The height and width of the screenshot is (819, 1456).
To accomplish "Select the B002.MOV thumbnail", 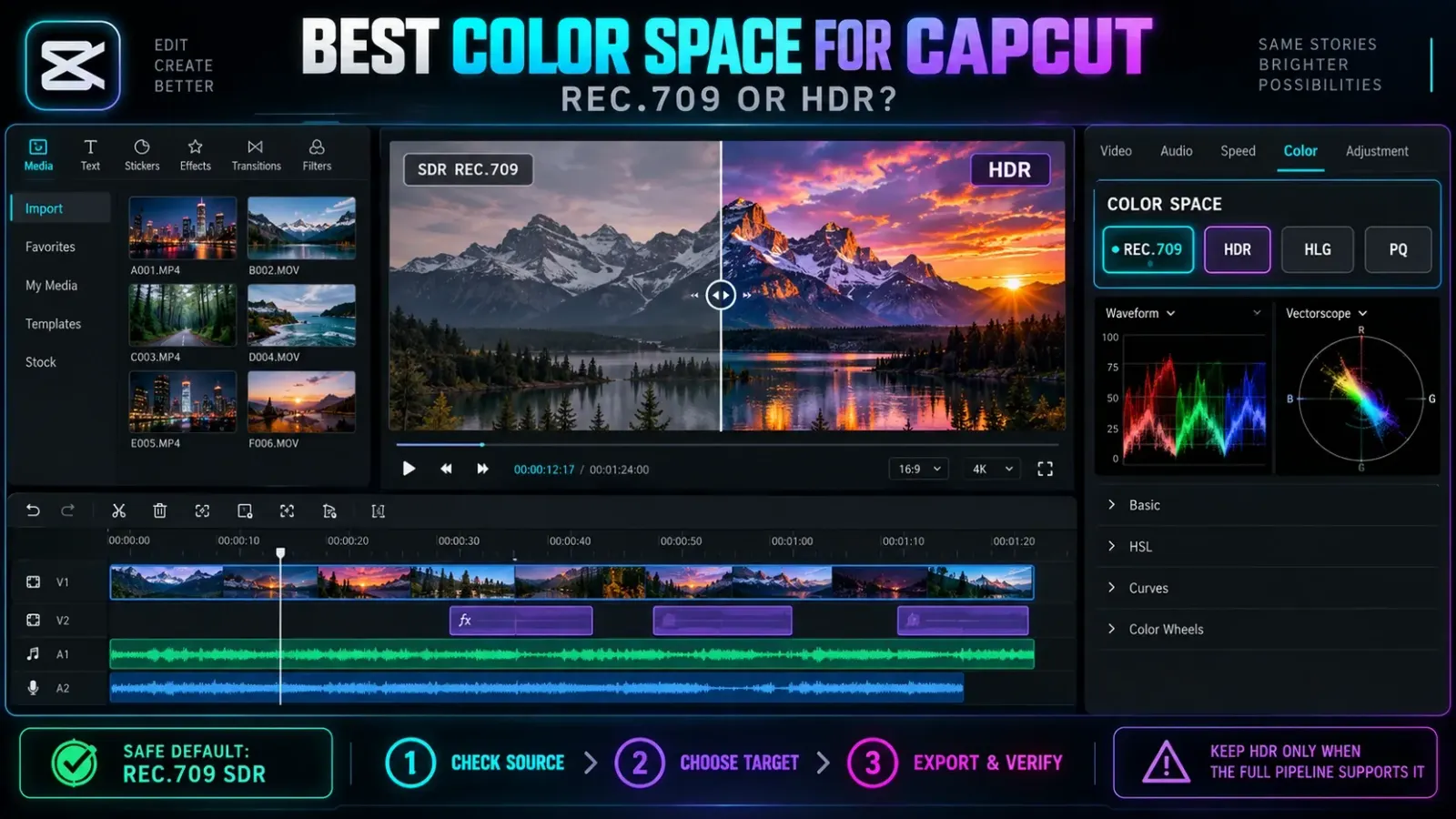I will pyautogui.click(x=301, y=228).
